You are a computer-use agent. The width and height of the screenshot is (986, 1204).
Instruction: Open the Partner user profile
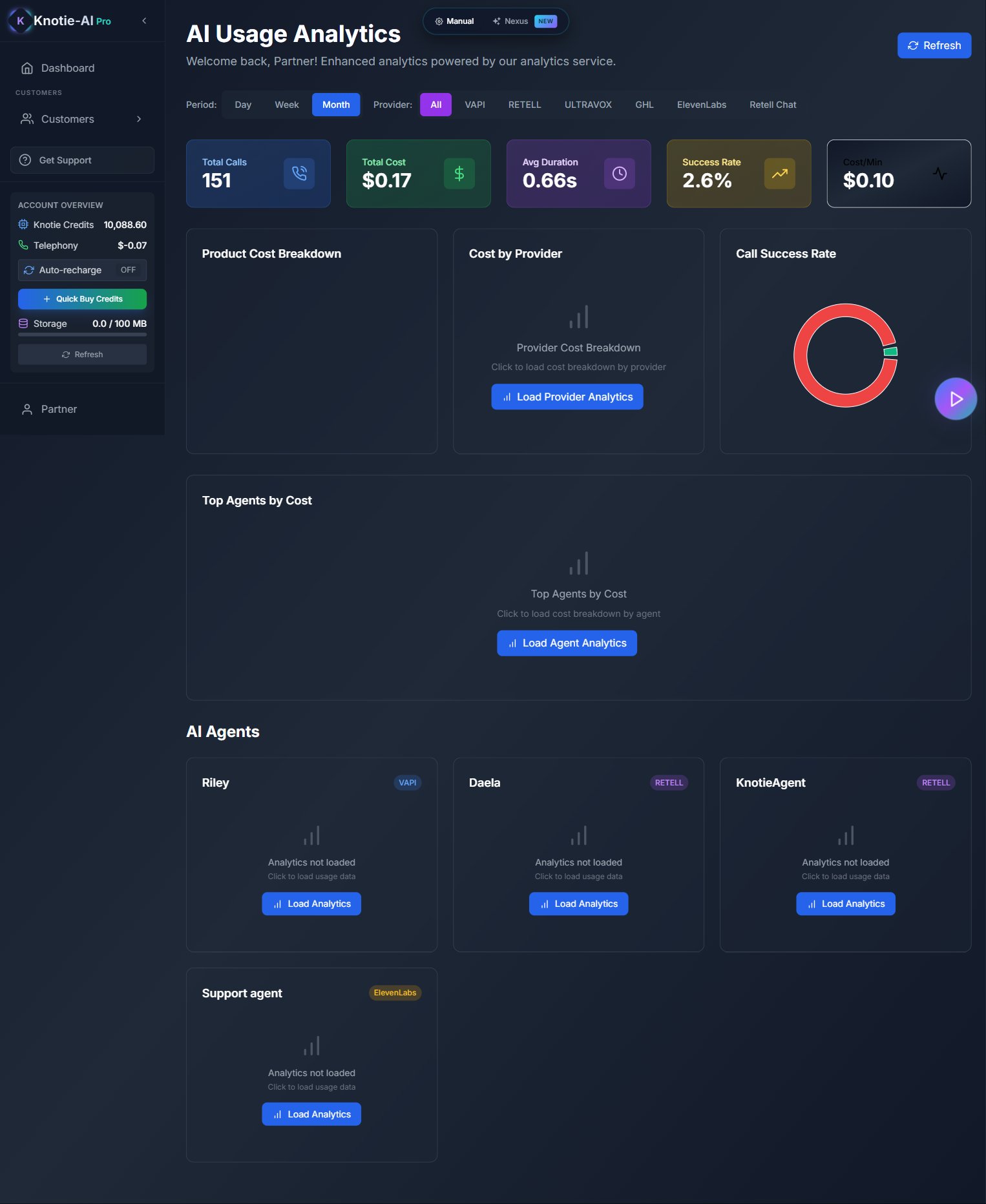[82, 409]
